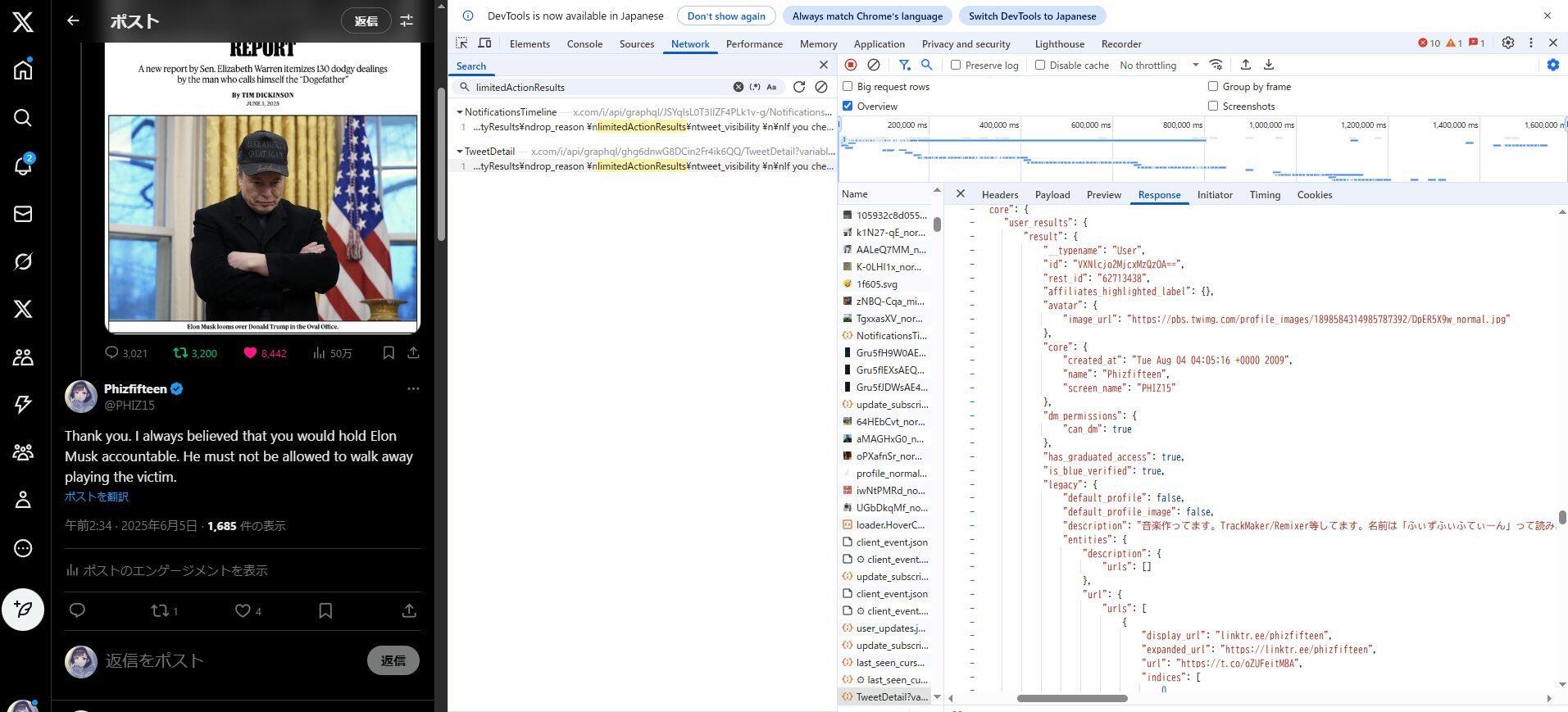
Task: Enable Disable cache checkbox
Action: click(x=1040, y=65)
